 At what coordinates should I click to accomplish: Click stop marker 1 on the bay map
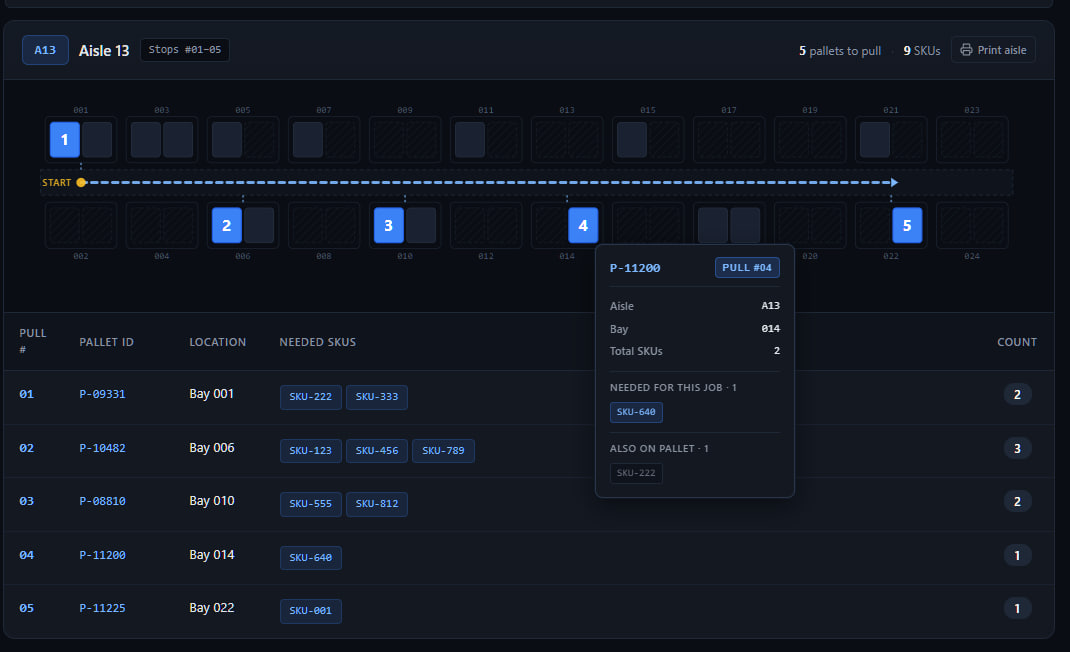(x=64, y=139)
